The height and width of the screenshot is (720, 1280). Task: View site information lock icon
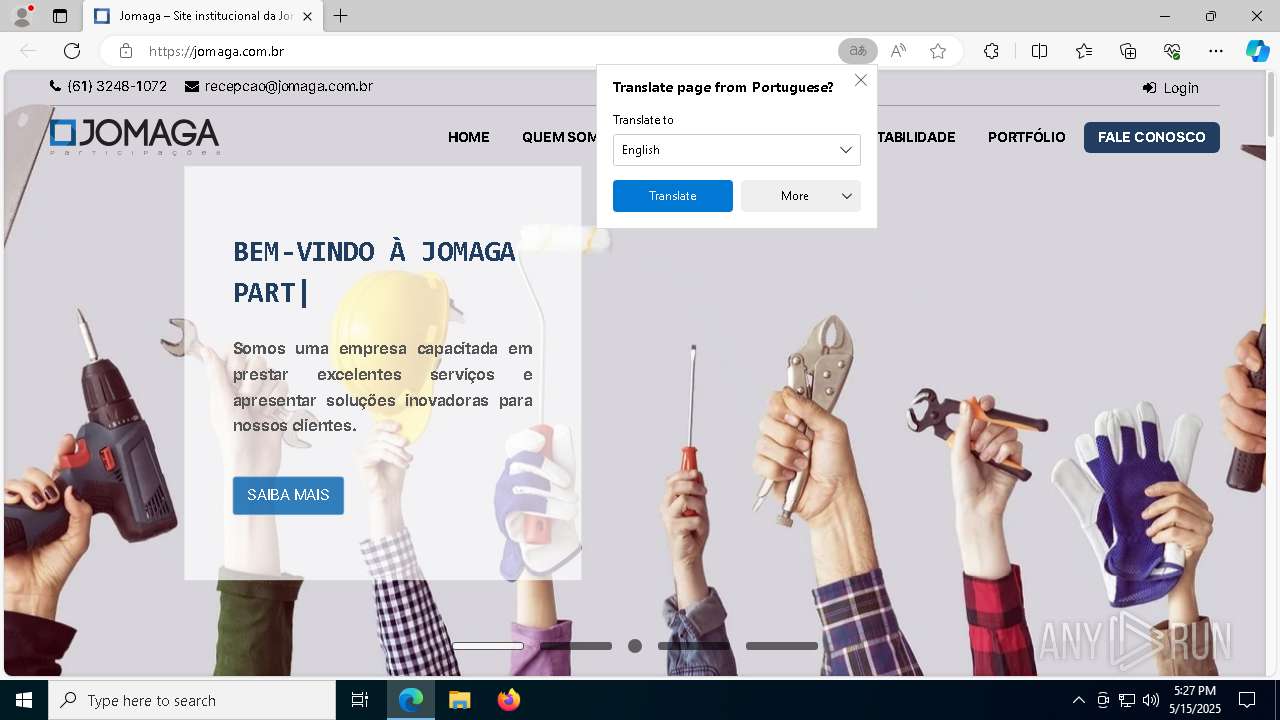[x=125, y=51]
